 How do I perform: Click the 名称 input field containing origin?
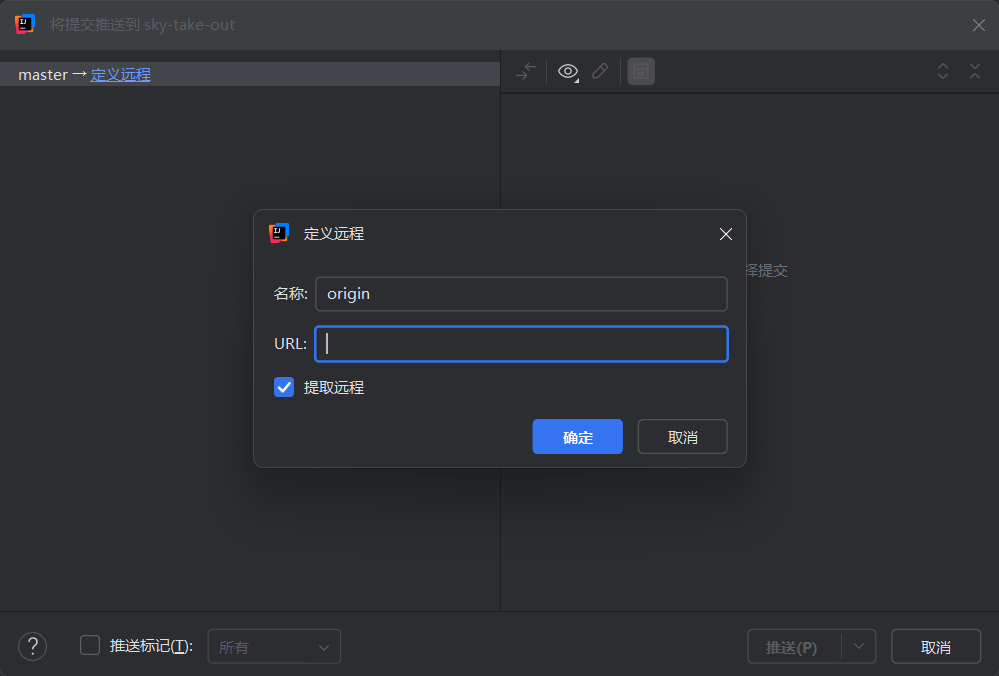[x=521, y=294]
